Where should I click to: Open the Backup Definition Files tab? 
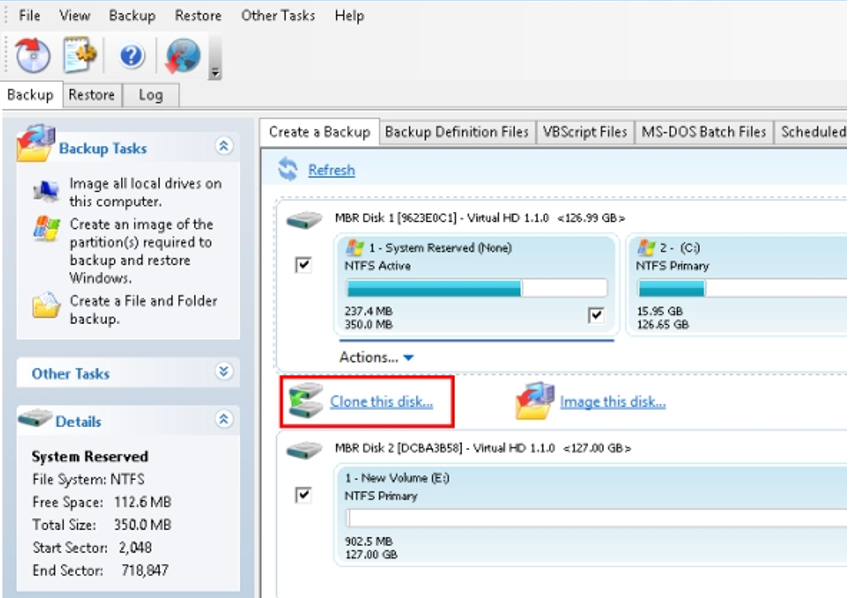[x=456, y=132]
